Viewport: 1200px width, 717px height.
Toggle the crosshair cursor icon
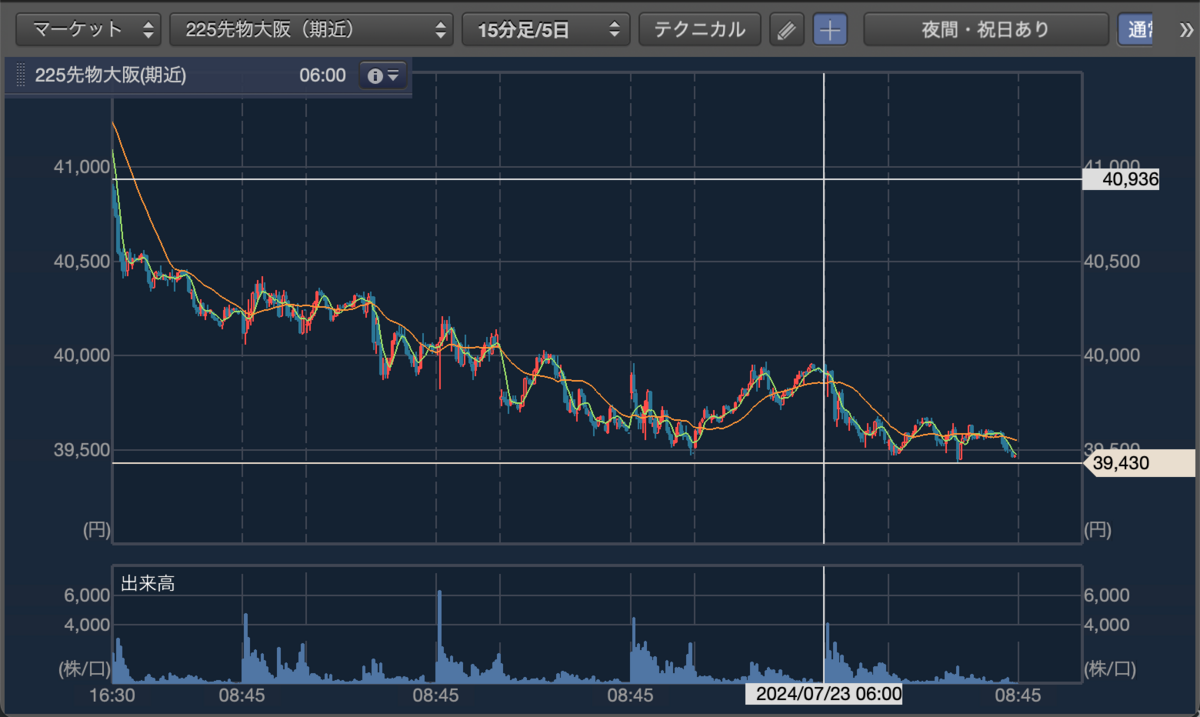(x=829, y=30)
